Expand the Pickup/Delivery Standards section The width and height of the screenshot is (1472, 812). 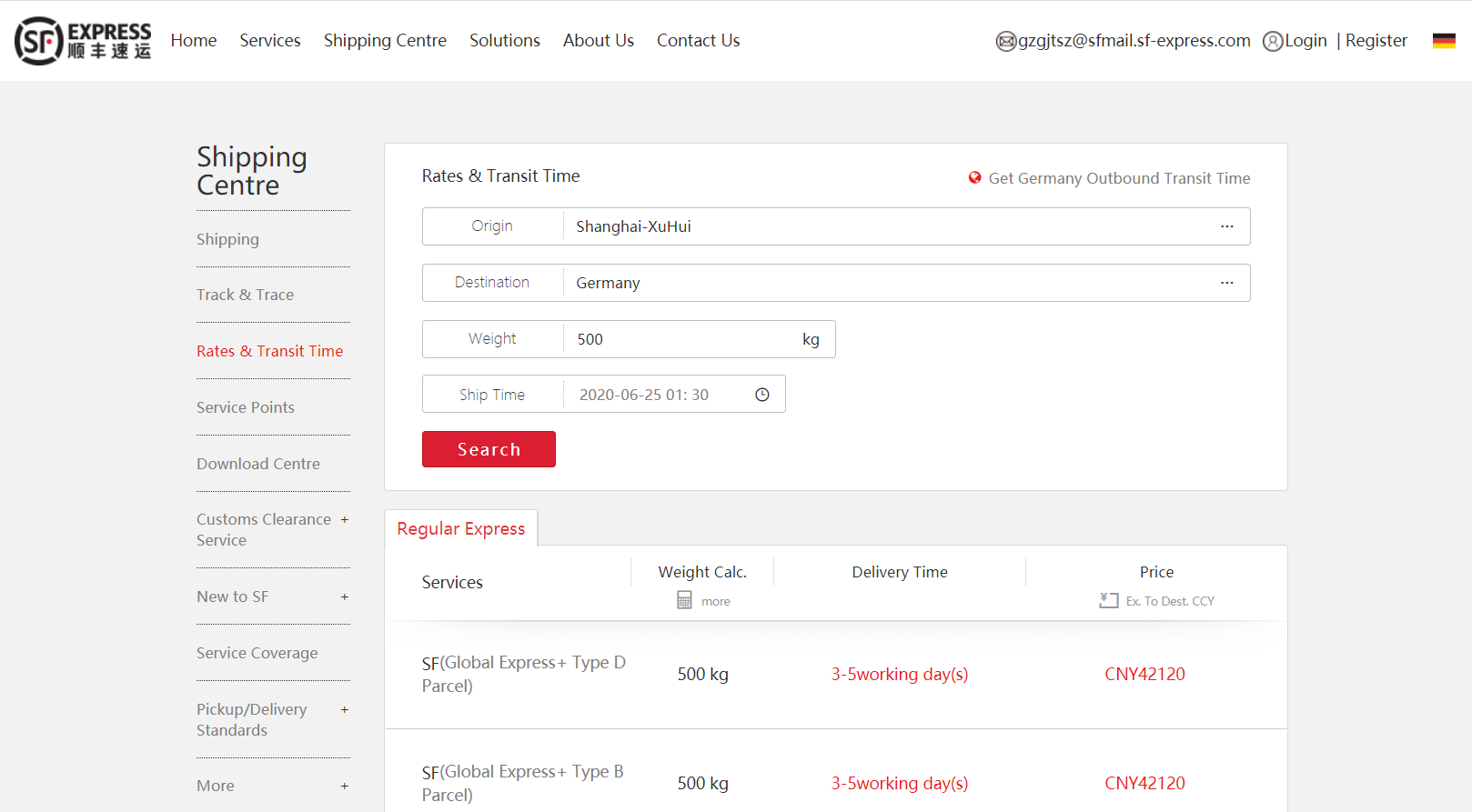pos(345,709)
